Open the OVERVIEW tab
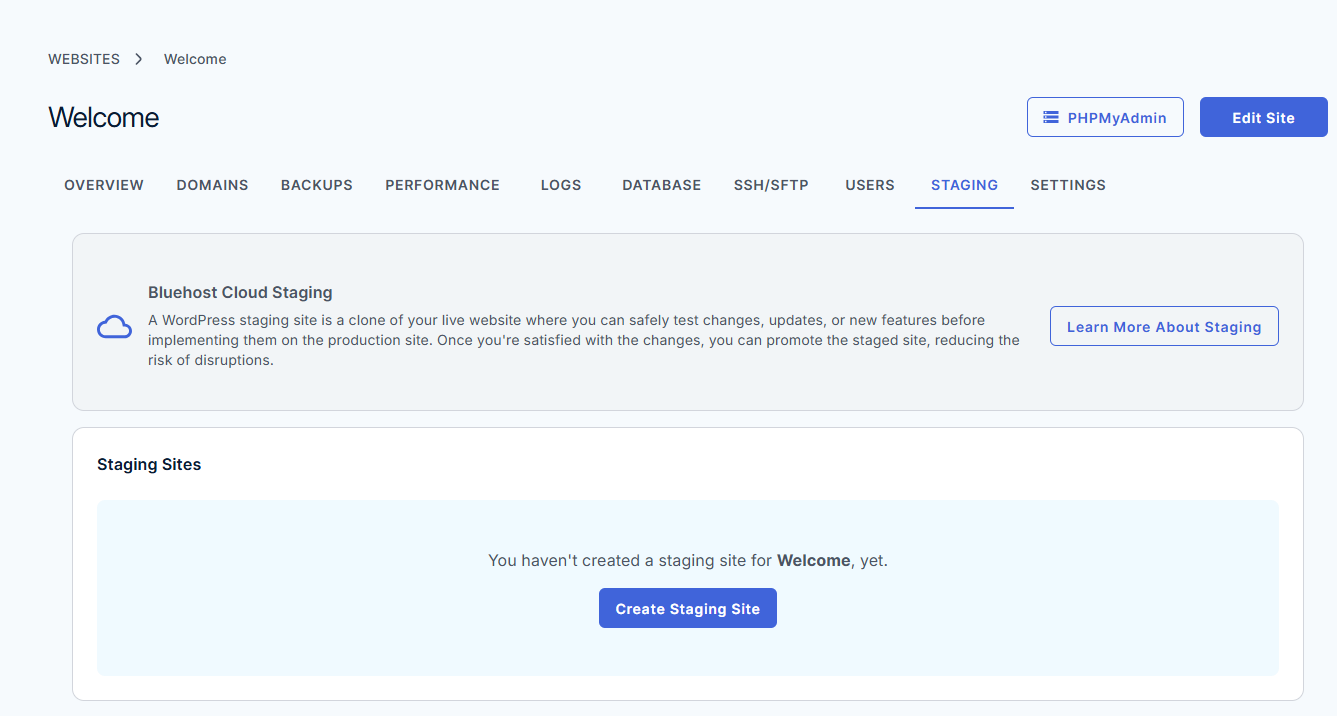 click(x=104, y=185)
